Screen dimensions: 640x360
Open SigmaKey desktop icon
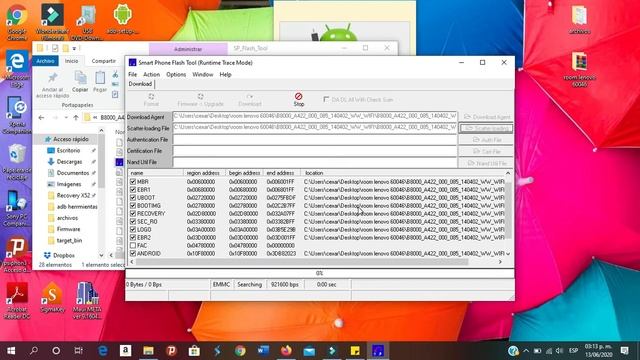click(52, 298)
